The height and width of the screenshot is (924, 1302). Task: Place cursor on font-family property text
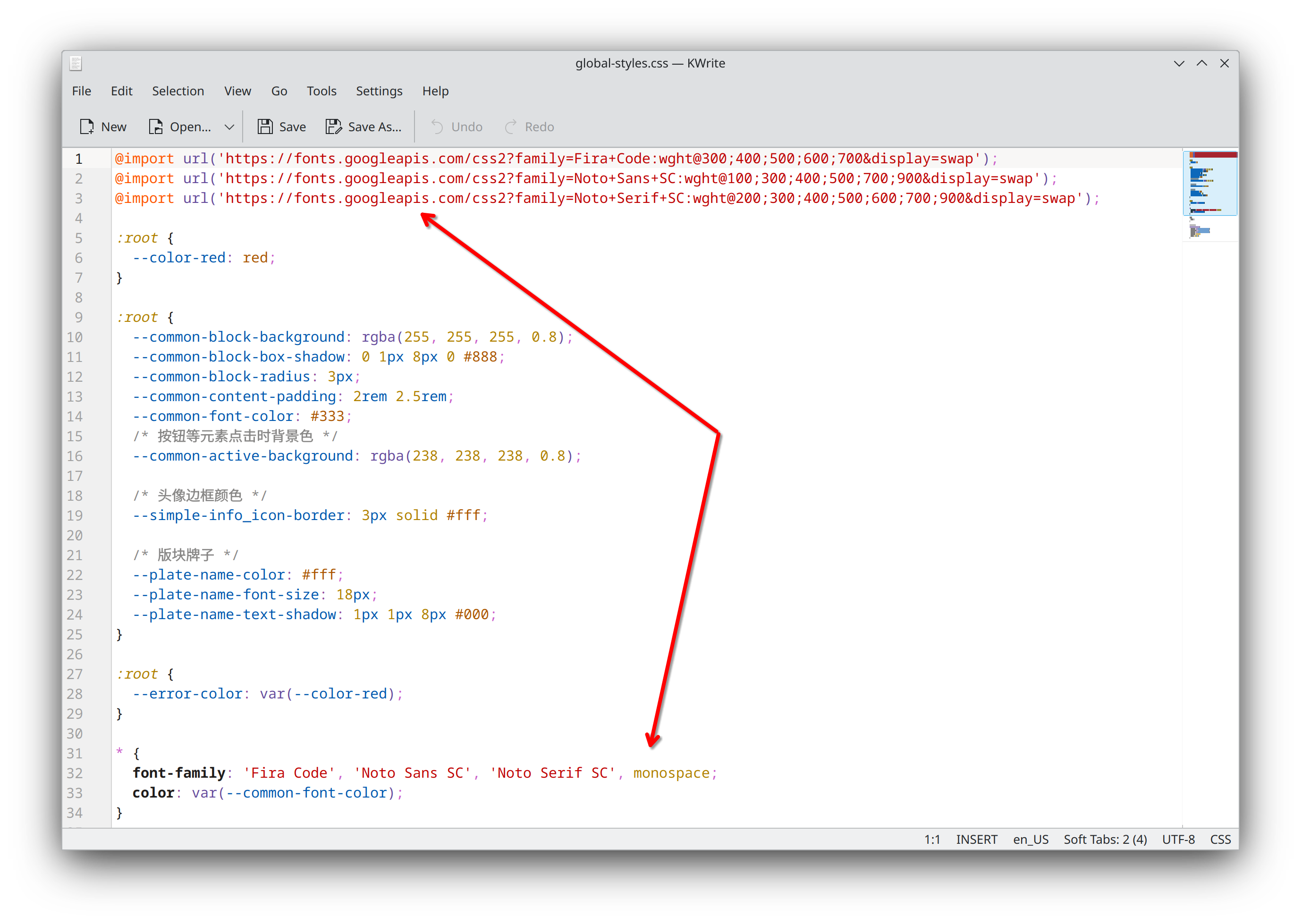(x=179, y=773)
